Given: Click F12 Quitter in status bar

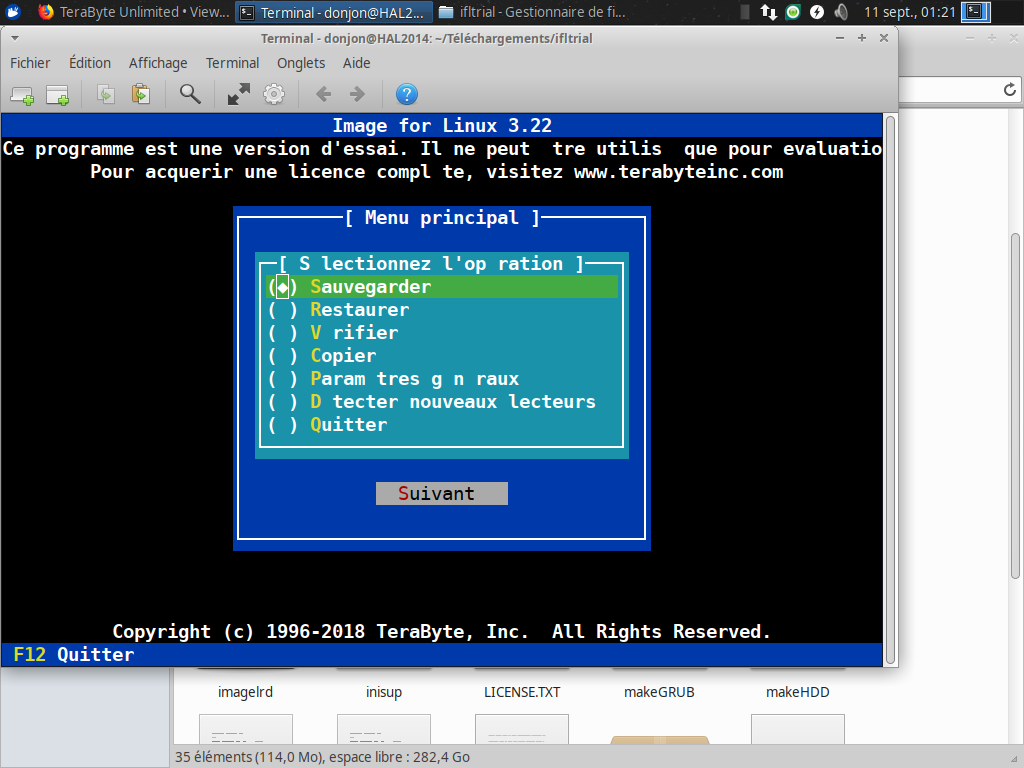Looking at the screenshot, I should tap(74, 654).
